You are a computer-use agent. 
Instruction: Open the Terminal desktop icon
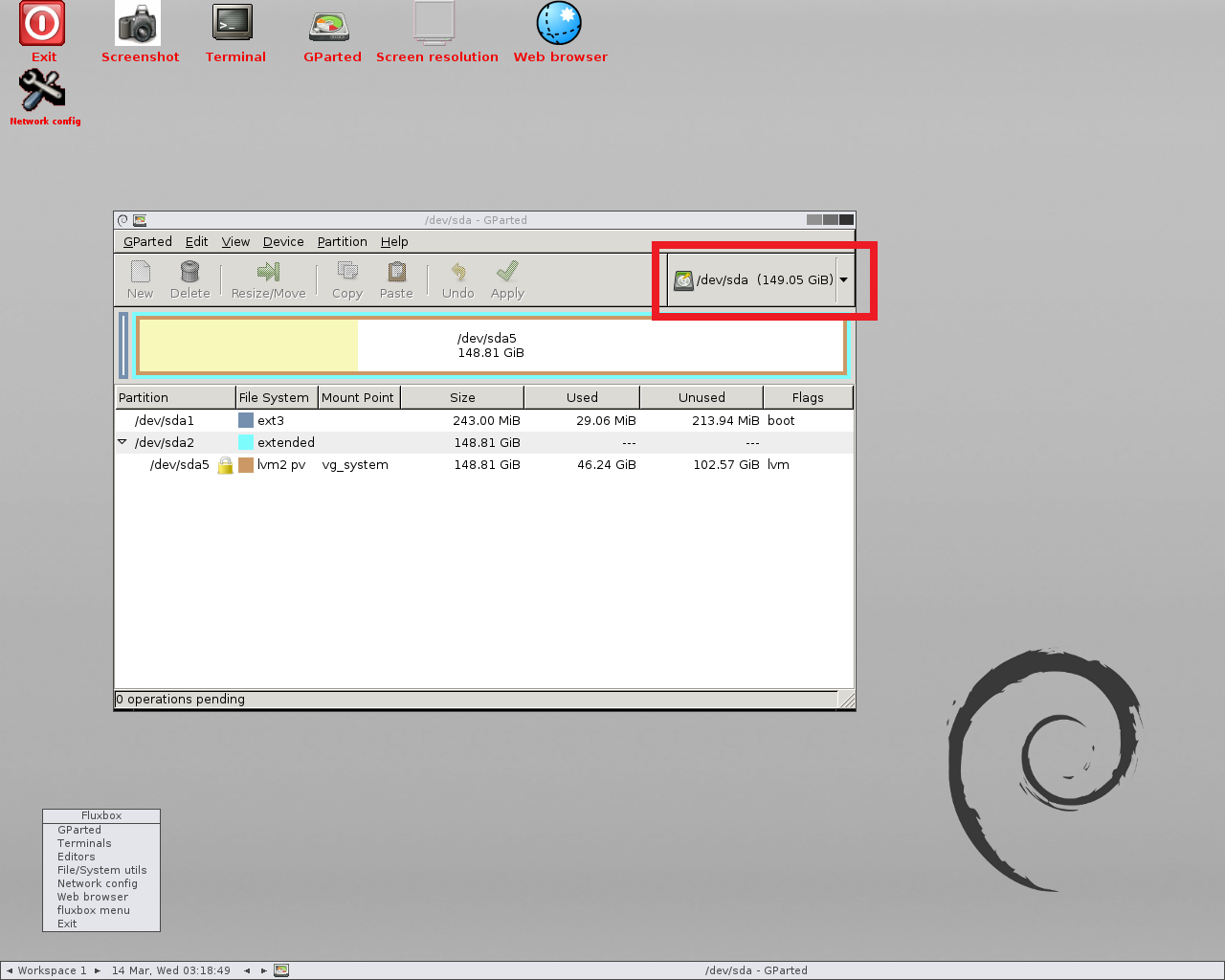tap(233, 23)
